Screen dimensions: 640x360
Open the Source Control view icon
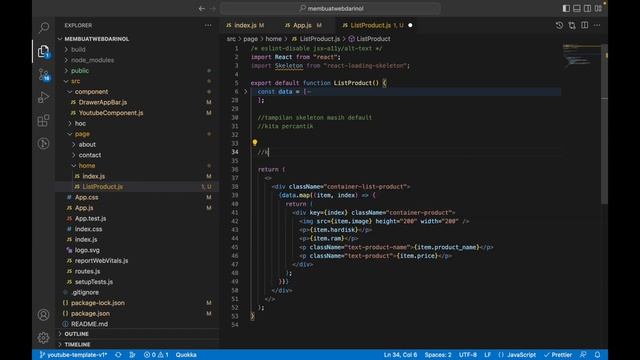[x=44, y=74]
